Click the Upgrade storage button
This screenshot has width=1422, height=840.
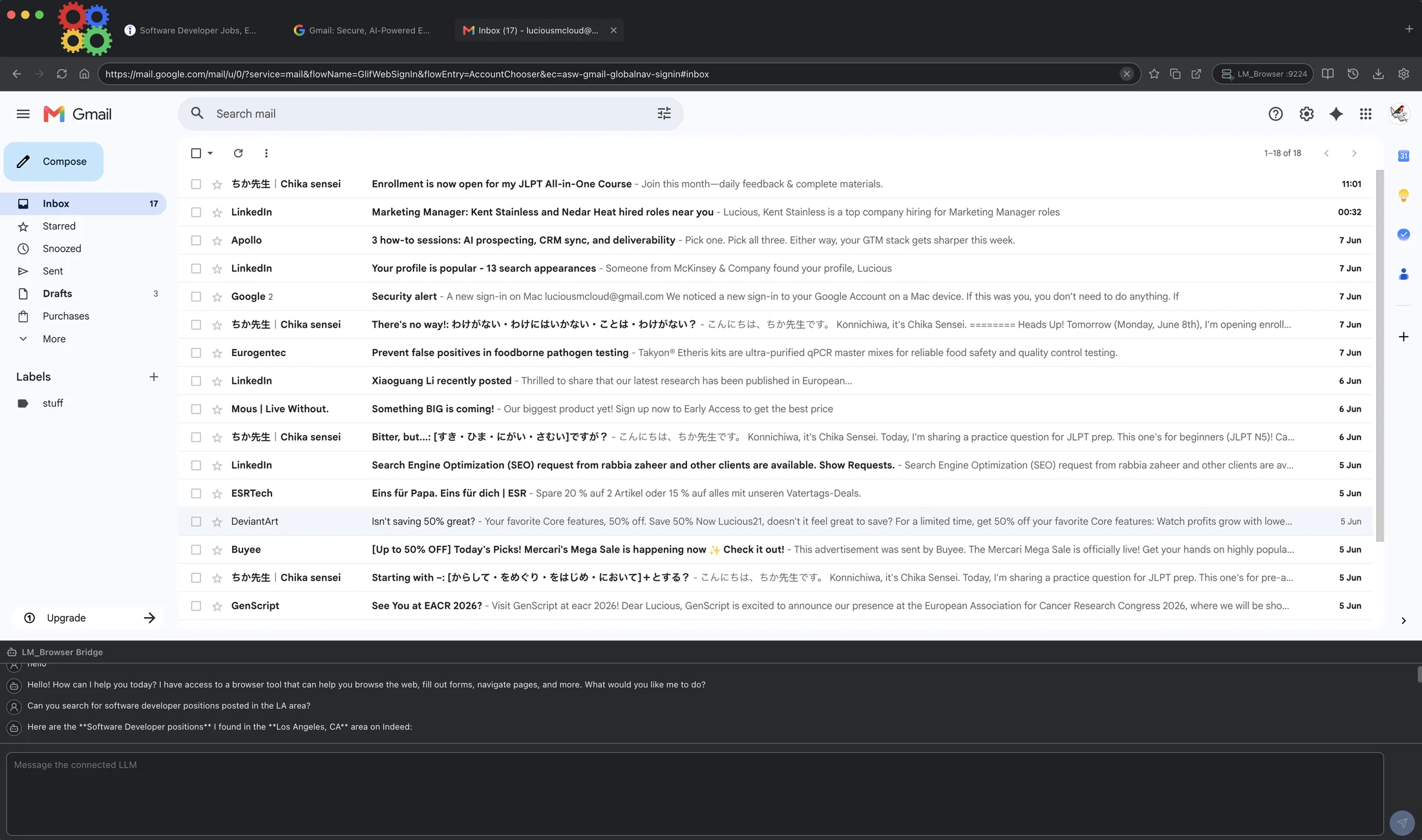click(88, 618)
